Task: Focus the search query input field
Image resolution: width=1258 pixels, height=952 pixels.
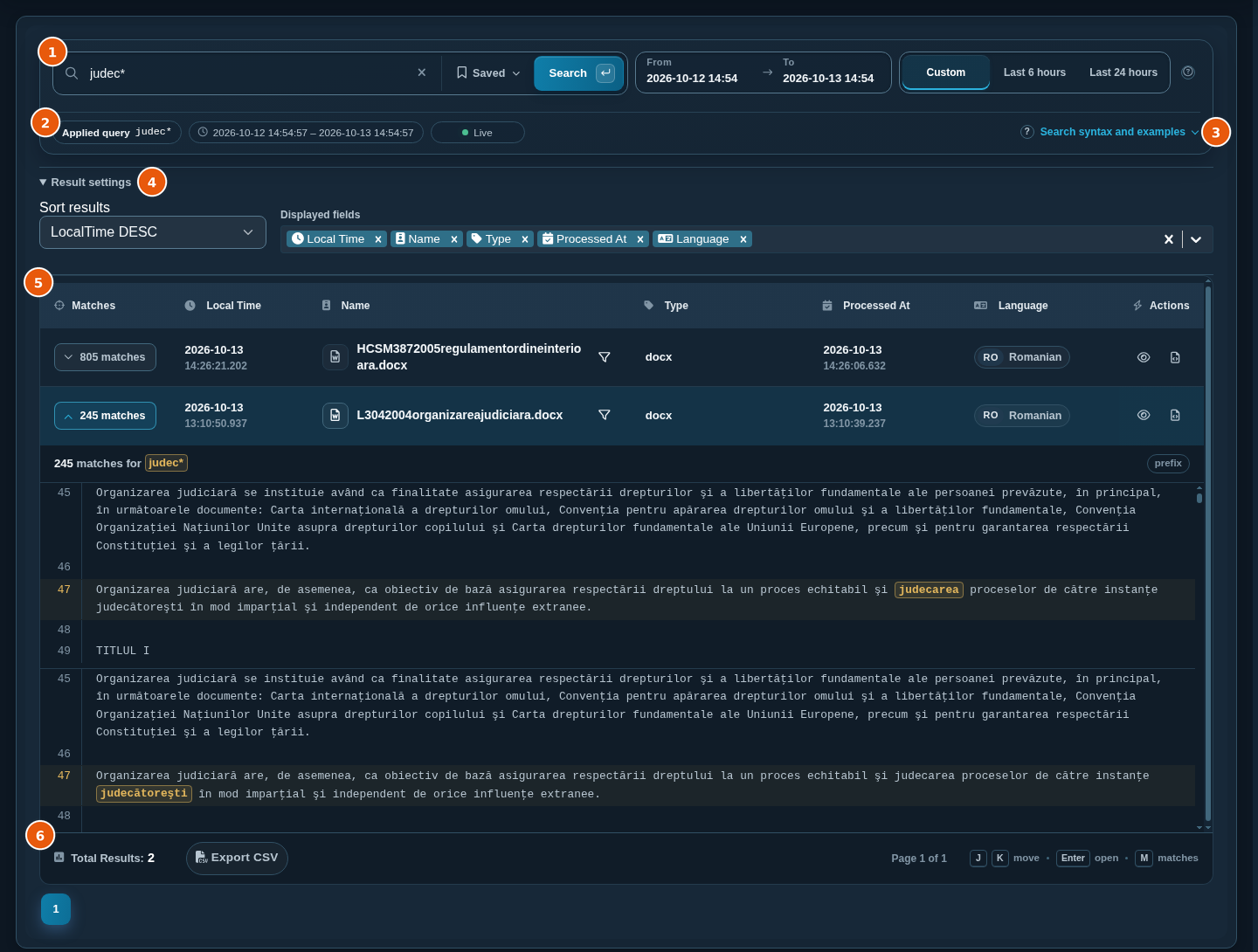Action: (248, 73)
